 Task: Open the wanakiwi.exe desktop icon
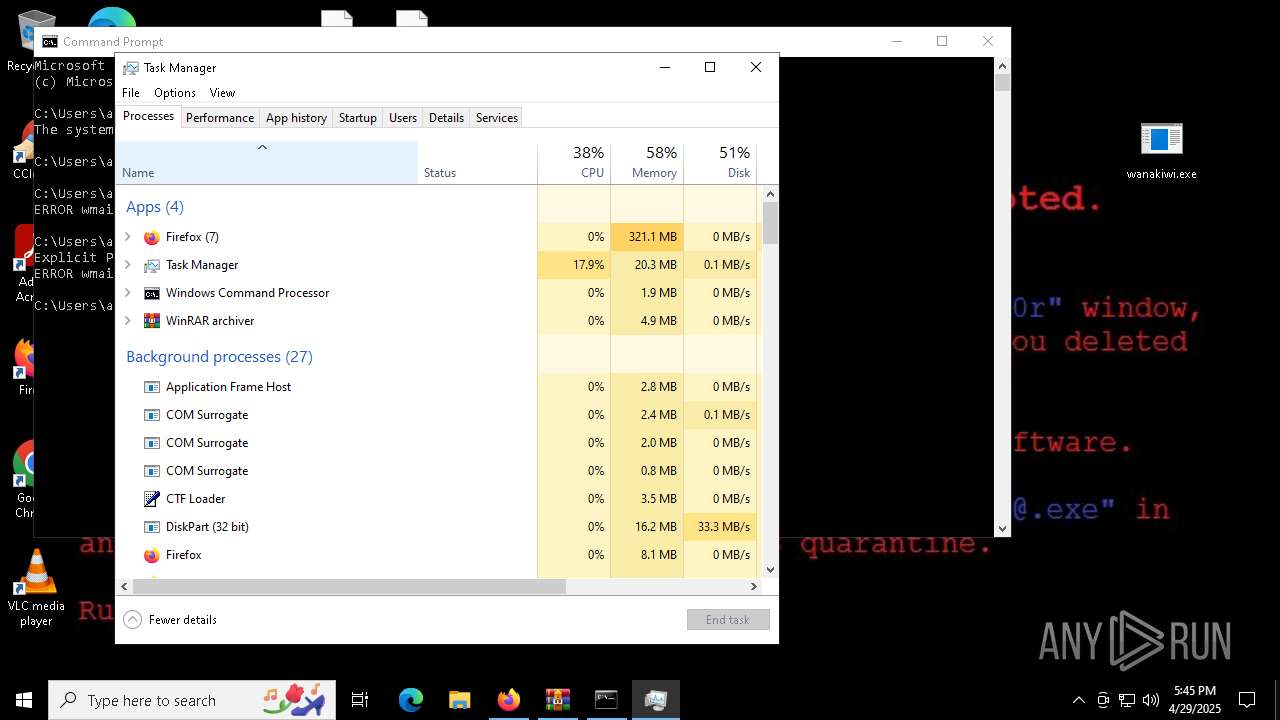click(1161, 151)
